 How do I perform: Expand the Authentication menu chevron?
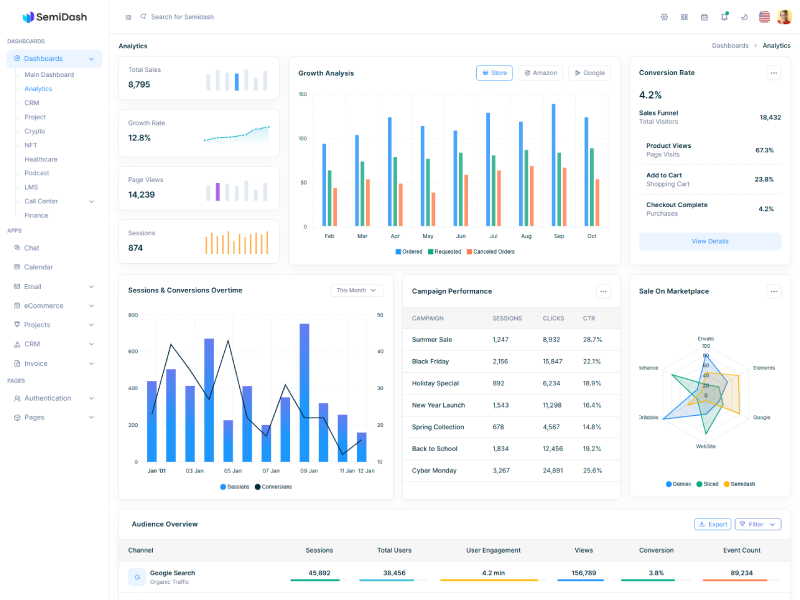point(91,398)
